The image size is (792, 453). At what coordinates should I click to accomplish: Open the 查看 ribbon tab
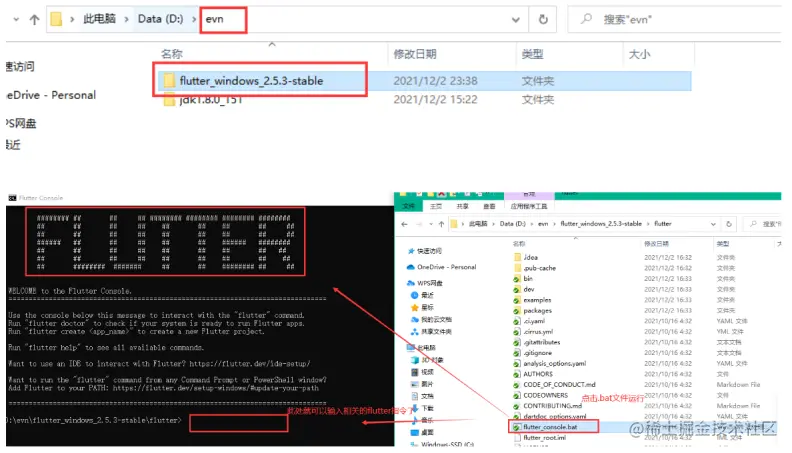[489, 206]
